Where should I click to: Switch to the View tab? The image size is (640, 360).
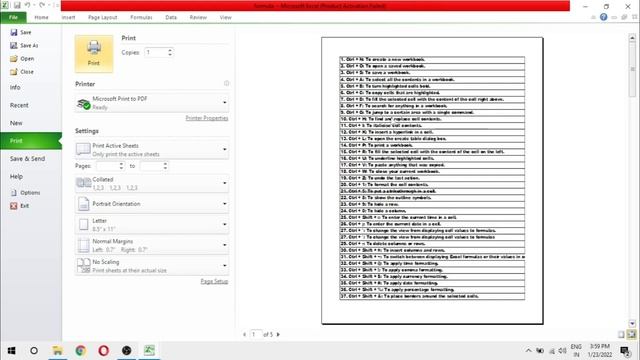tap(225, 18)
